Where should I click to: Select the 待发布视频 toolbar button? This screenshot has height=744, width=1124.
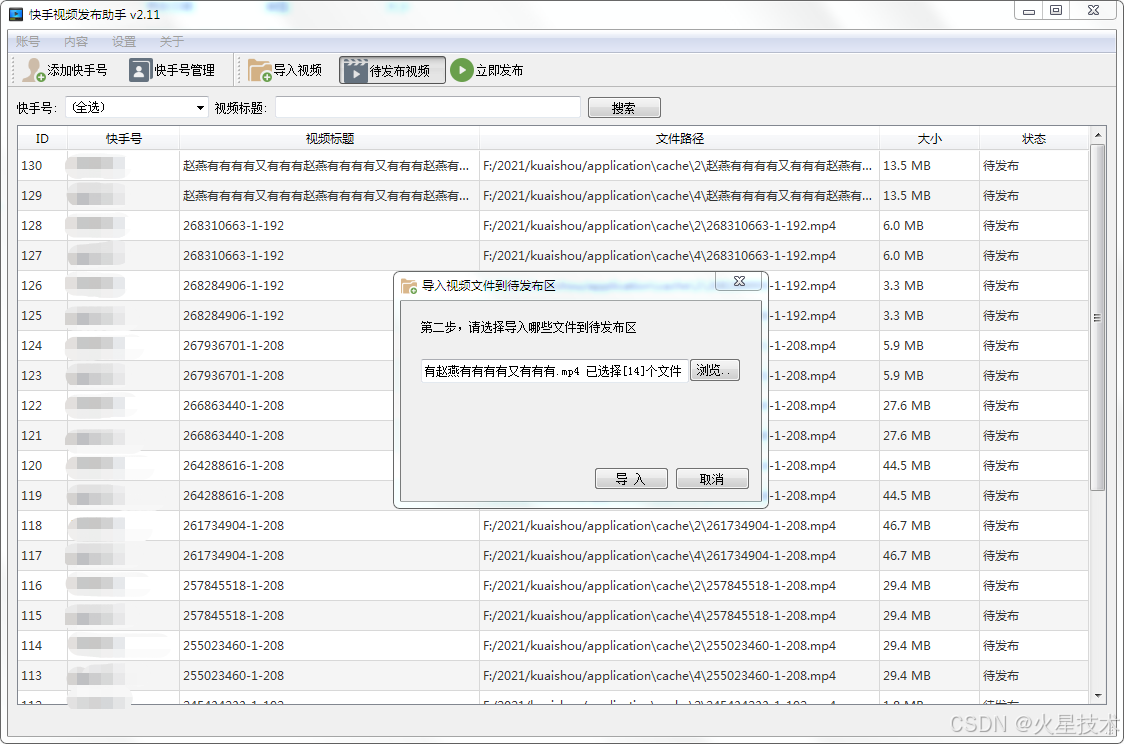point(392,70)
